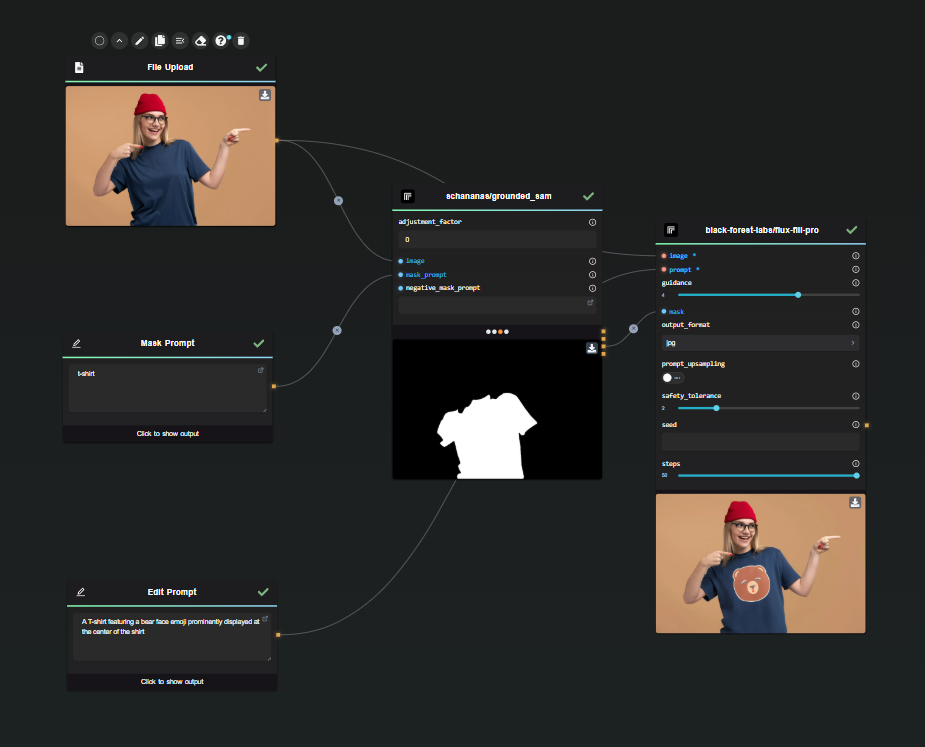Click the circle select icon above File Upload
Image resolution: width=925 pixels, height=747 pixels.
pos(100,41)
